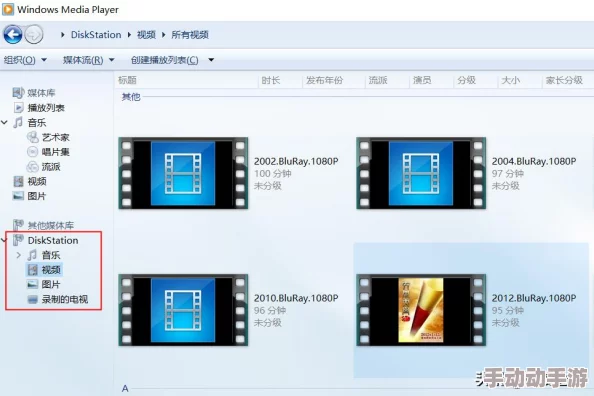Click 所有视频 in the breadcrumb path

click(x=190, y=35)
